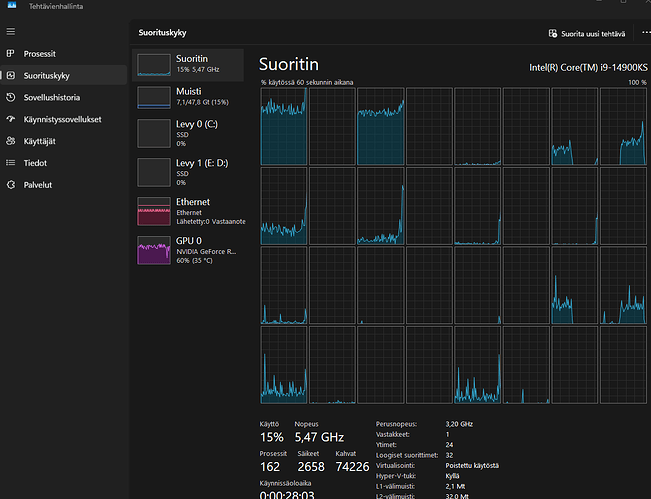651x499 pixels.
Task: Click the Käynnistyssovellukset gauge icon
Action: 11,119
